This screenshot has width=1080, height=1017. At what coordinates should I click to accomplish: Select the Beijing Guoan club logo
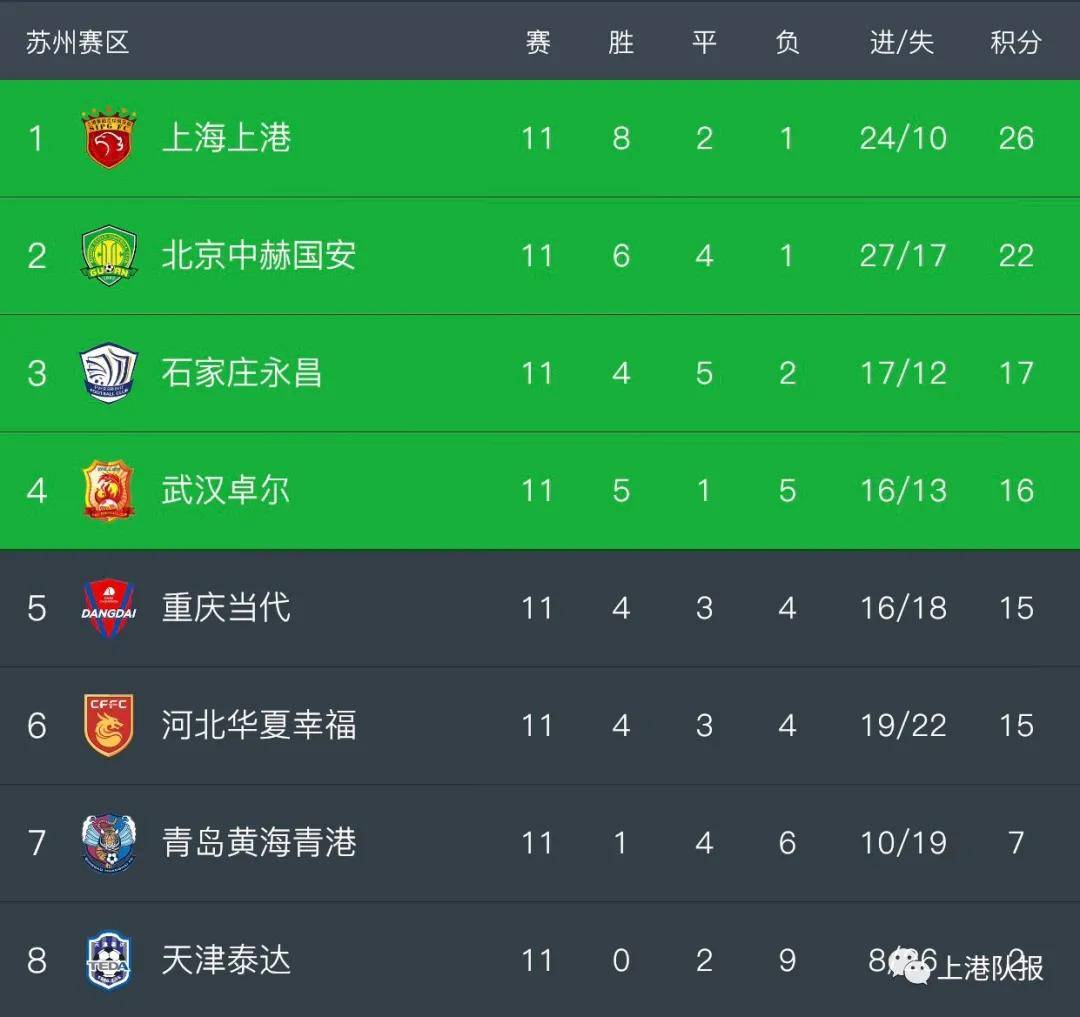[x=109, y=255]
